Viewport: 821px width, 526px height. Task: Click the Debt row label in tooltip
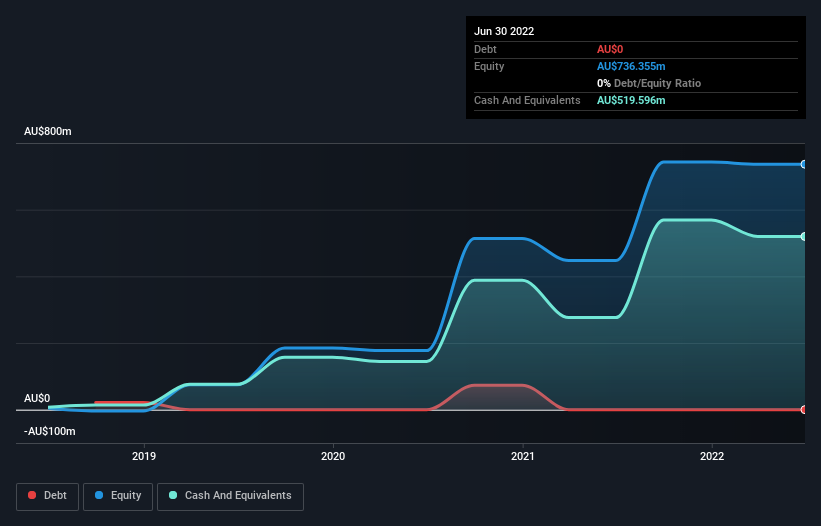tap(485, 49)
